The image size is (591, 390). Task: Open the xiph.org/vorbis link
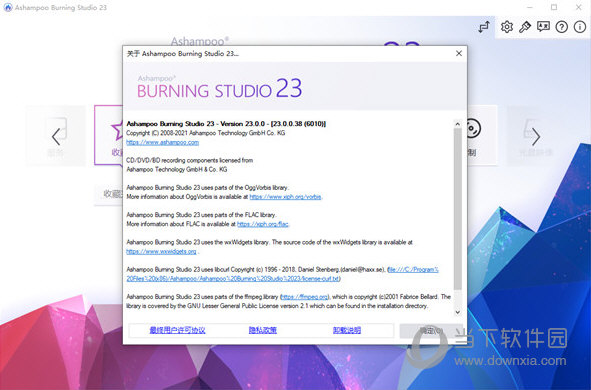285,197
